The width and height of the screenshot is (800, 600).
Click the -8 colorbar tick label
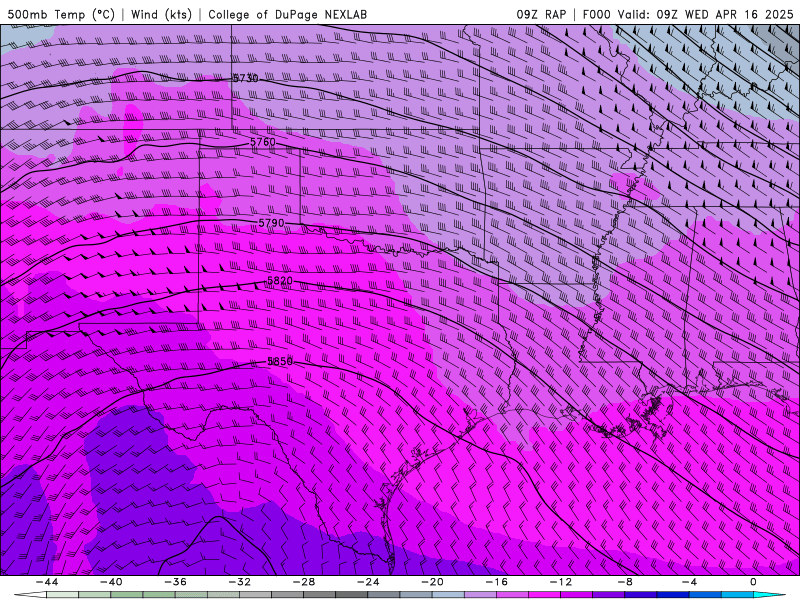tap(625, 582)
